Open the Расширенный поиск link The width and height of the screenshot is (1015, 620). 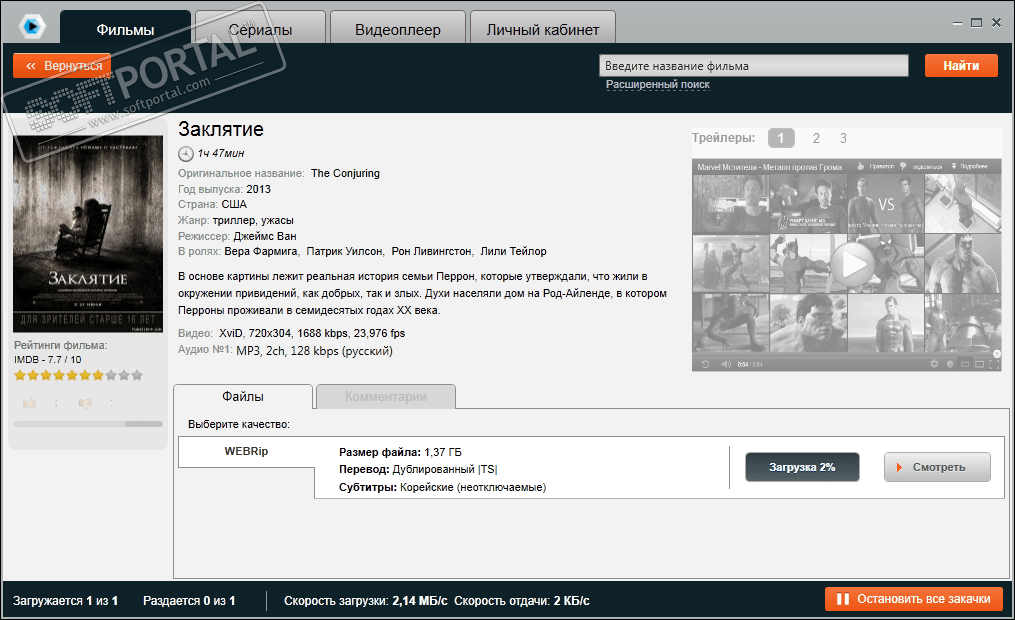(658, 84)
